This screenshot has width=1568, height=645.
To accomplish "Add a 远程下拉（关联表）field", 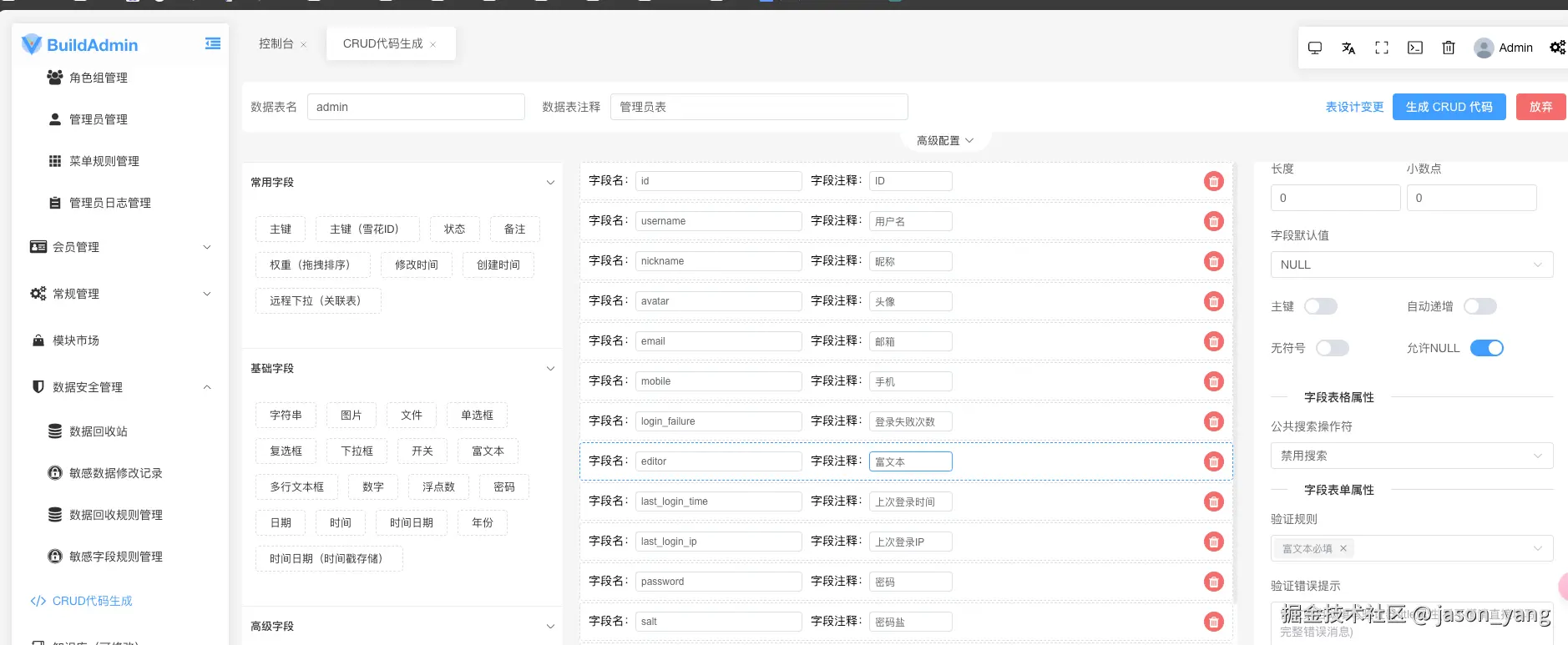I will [318, 301].
